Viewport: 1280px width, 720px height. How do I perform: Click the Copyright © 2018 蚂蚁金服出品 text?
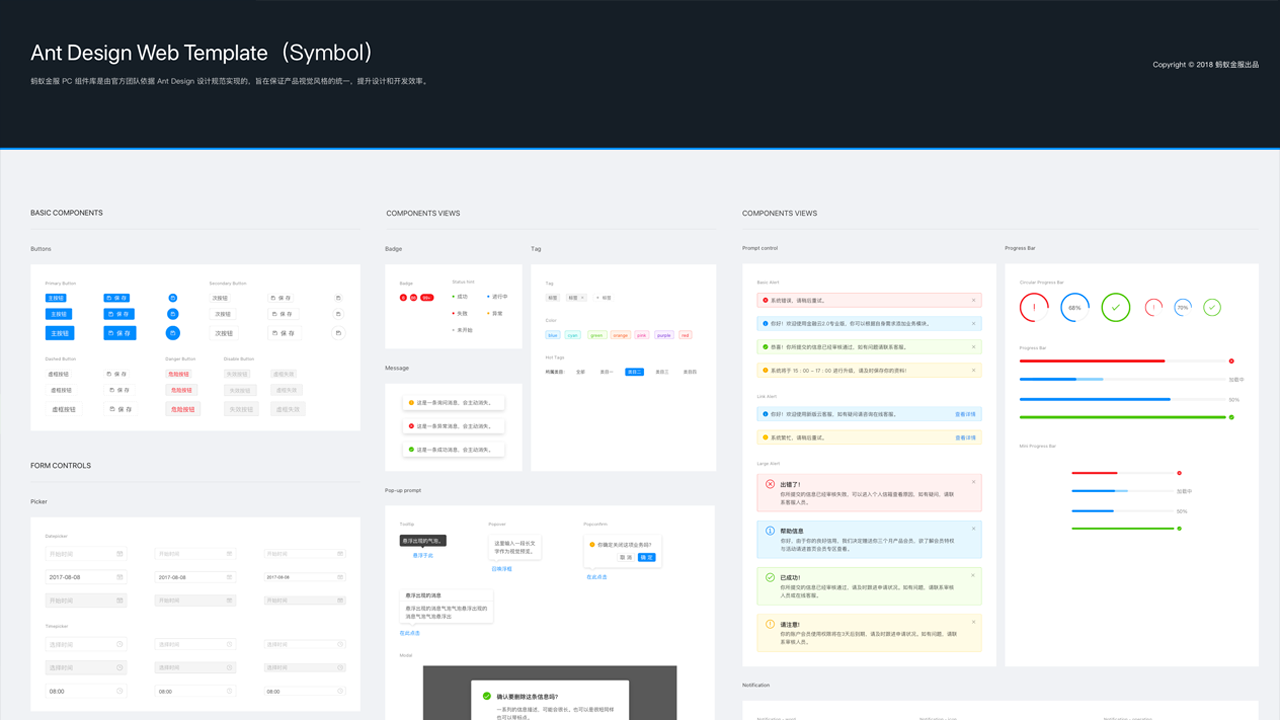pyautogui.click(x=1205, y=65)
